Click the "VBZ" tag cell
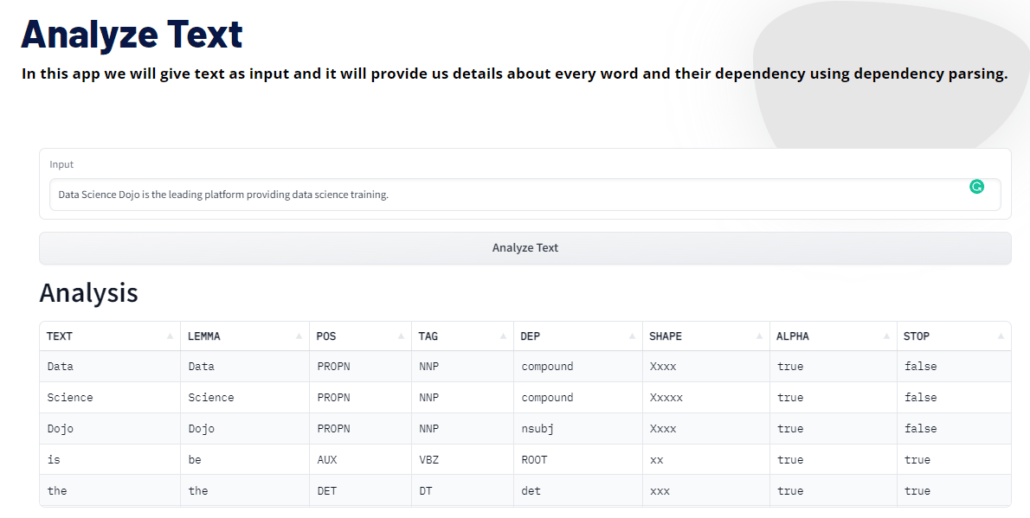The image size is (1030, 518). [429, 460]
